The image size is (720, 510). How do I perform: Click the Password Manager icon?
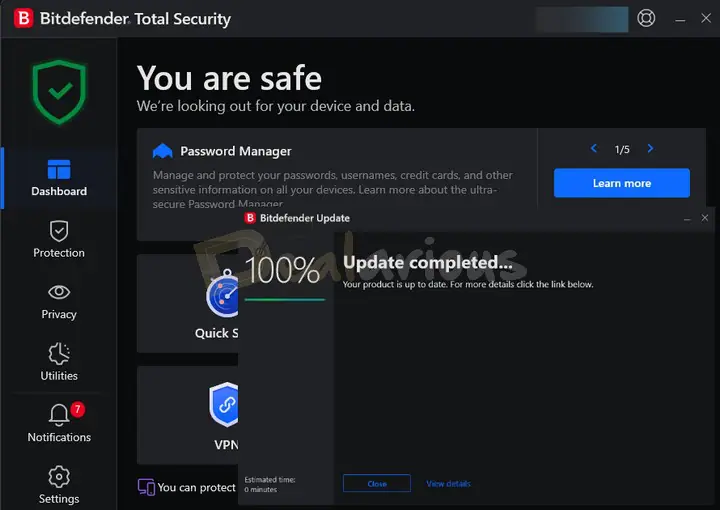point(162,151)
